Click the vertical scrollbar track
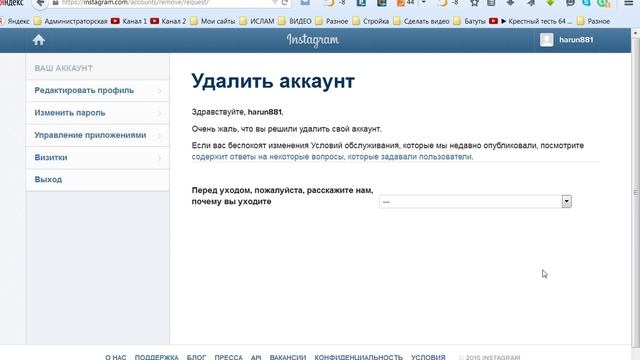The height and width of the screenshot is (360, 640). pyautogui.click(x=636, y=192)
